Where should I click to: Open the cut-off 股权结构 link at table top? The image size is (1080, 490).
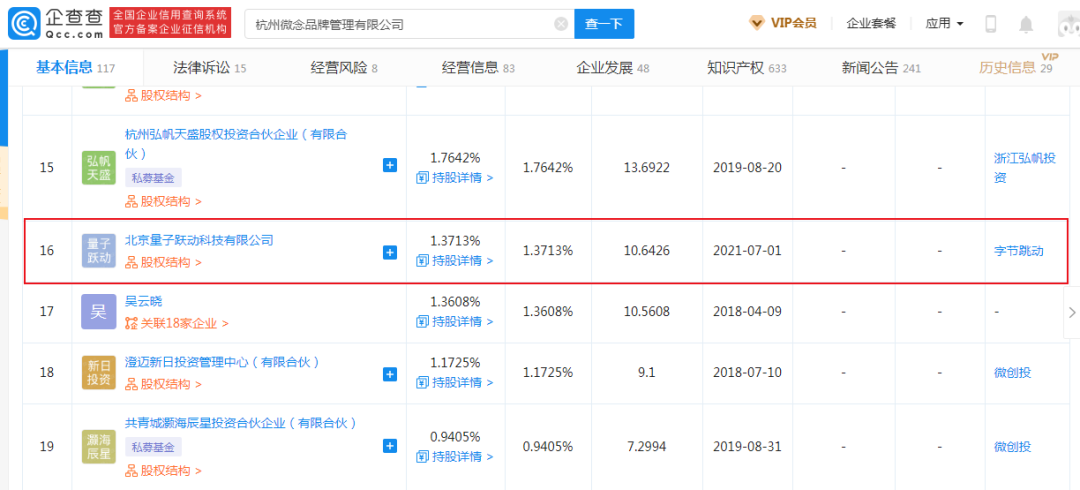point(163,96)
